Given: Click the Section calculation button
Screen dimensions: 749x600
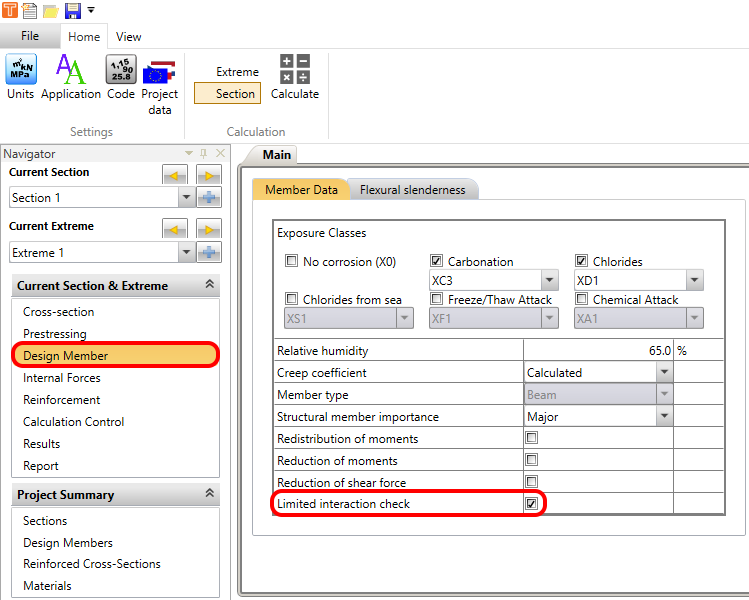Looking at the screenshot, I should point(235,93).
